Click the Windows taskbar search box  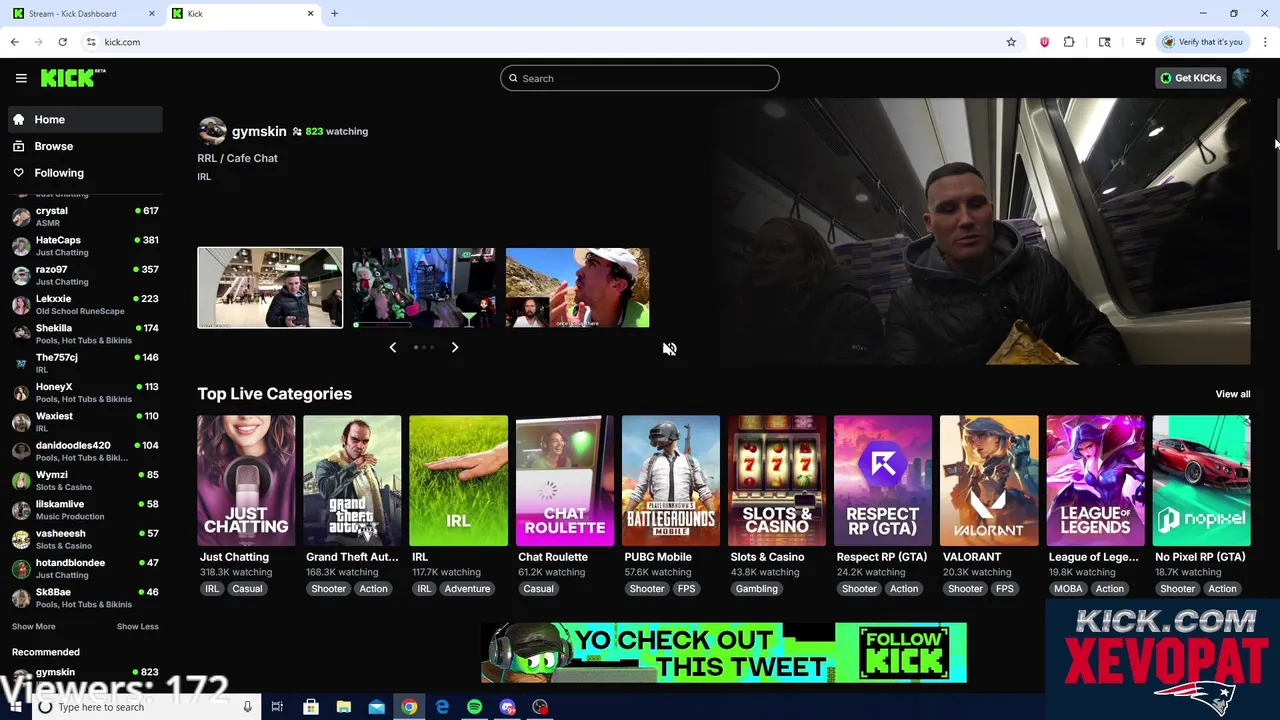tap(147, 707)
